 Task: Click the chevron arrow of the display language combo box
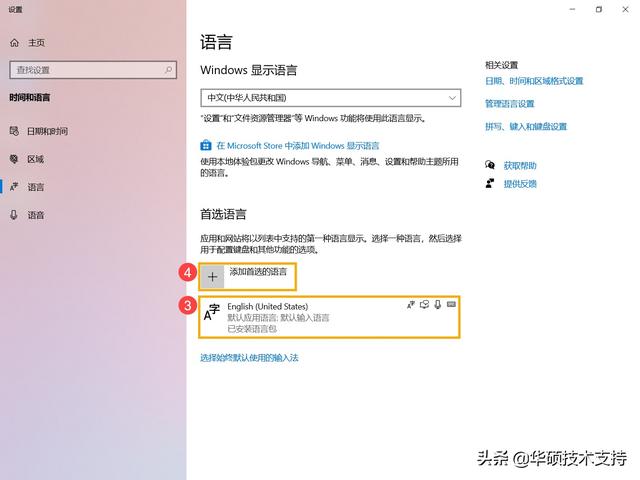pyautogui.click(x=452, y=98)
